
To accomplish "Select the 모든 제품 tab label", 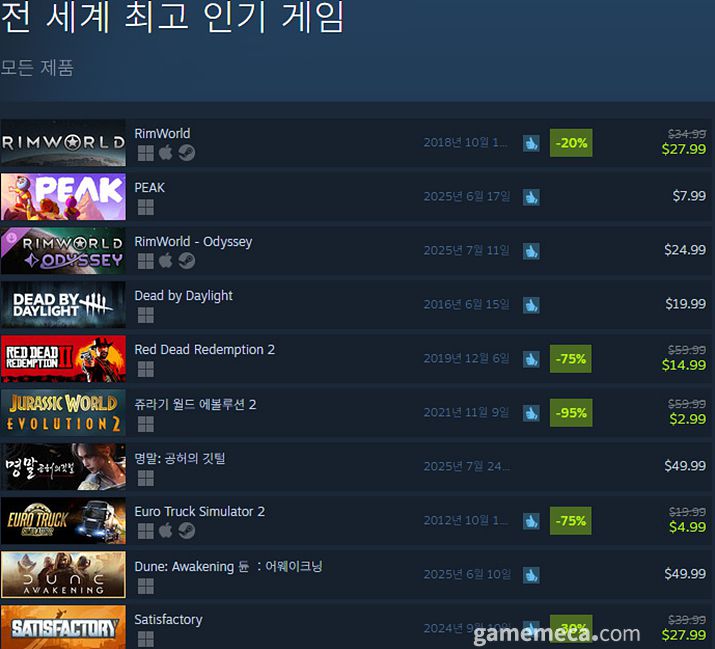I will pyautogui.click(x=37, y=67).
